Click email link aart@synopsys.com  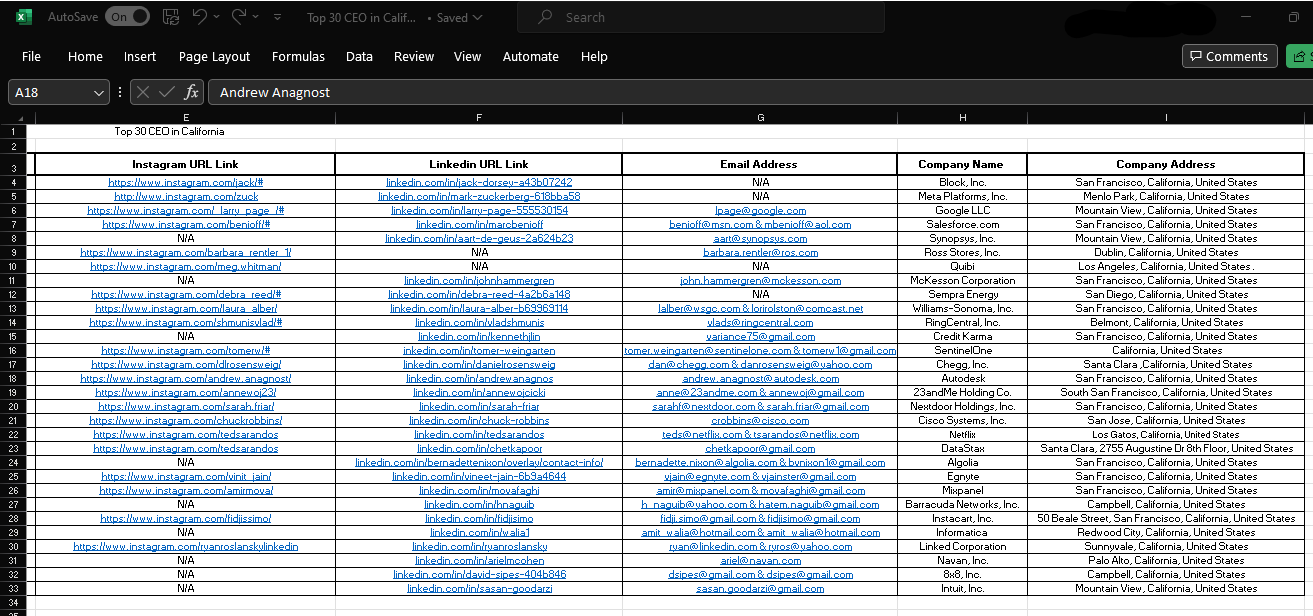coord(760,238)
